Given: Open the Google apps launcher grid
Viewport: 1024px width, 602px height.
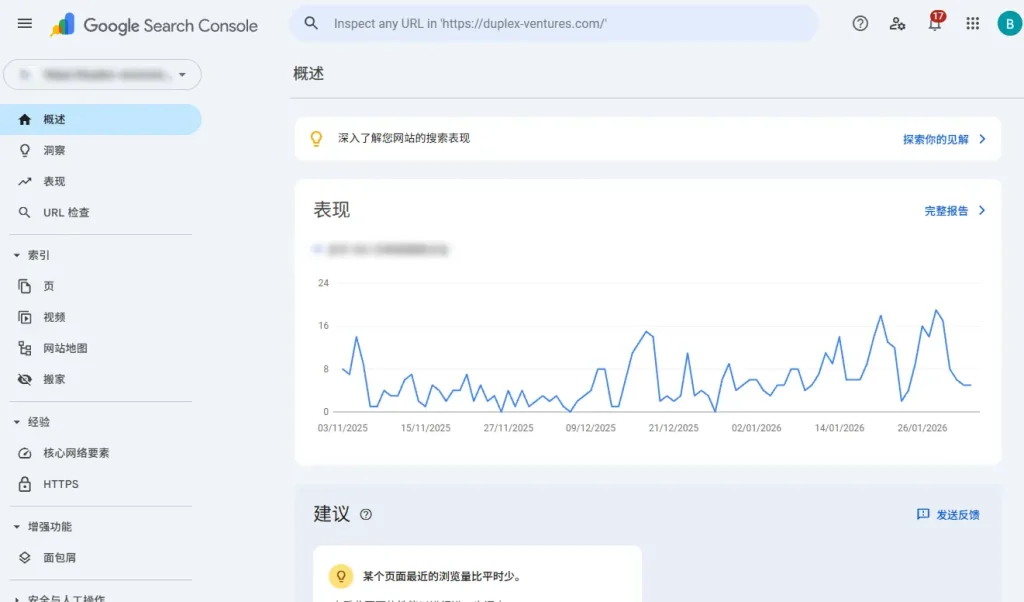Looking at the screenshot, I should 972,23.
